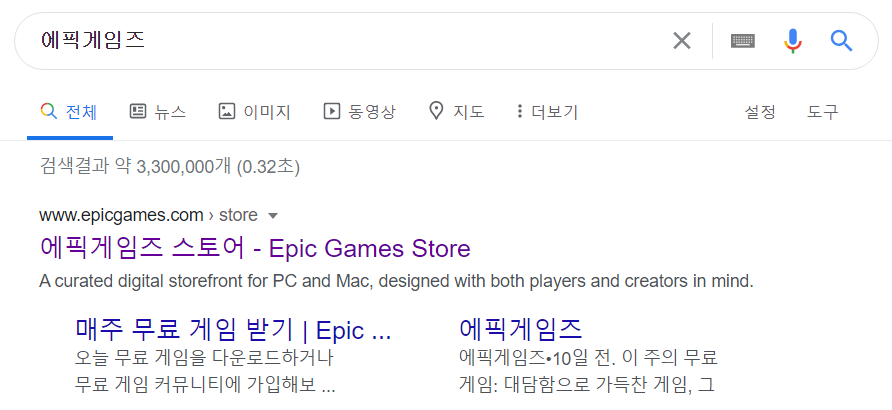Submit search with the blue magnifier icon
This screenshot has width=892, height=410.
pos(841,41)
